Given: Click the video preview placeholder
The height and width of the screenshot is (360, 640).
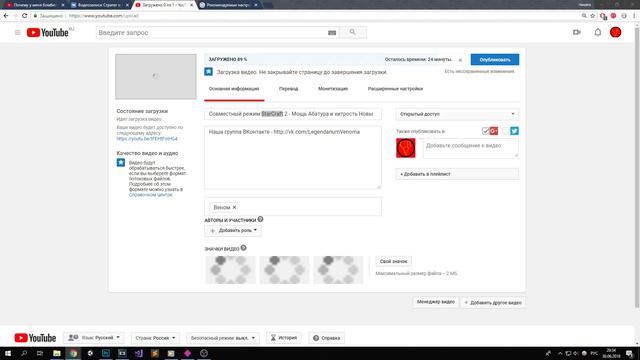Looking at the screenshot, I should pos(156,77).
